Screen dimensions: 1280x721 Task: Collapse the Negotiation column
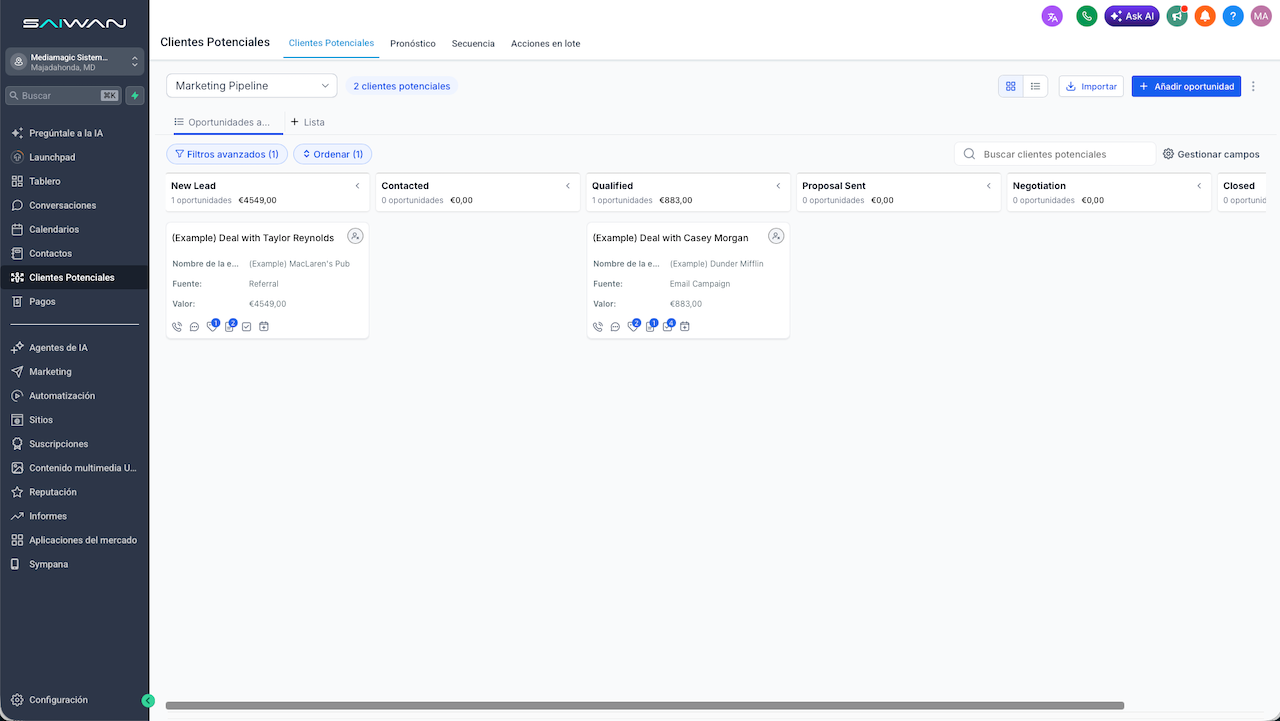tap(1200, 186)
